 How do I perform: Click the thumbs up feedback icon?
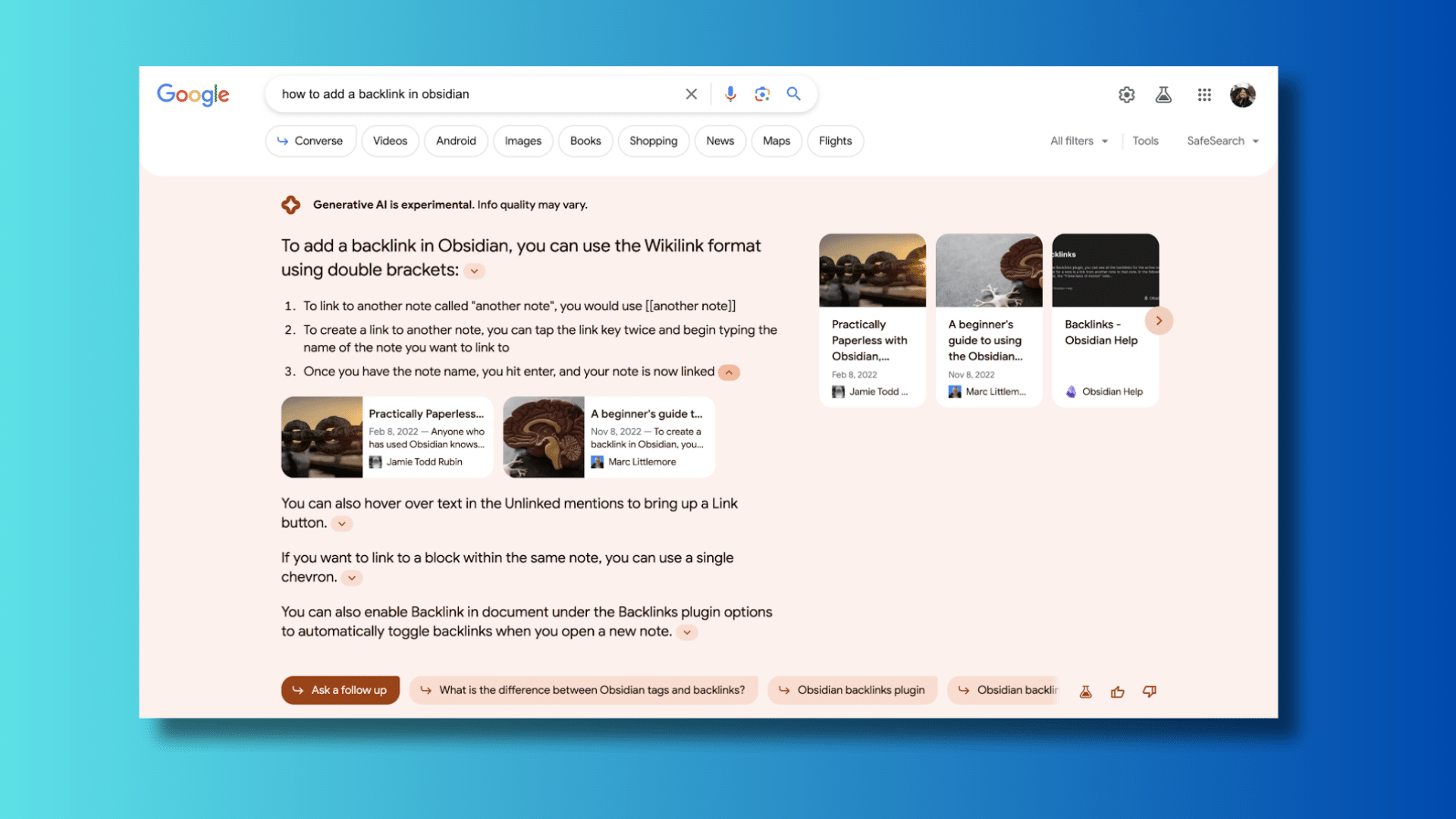tap(1117, 690)
